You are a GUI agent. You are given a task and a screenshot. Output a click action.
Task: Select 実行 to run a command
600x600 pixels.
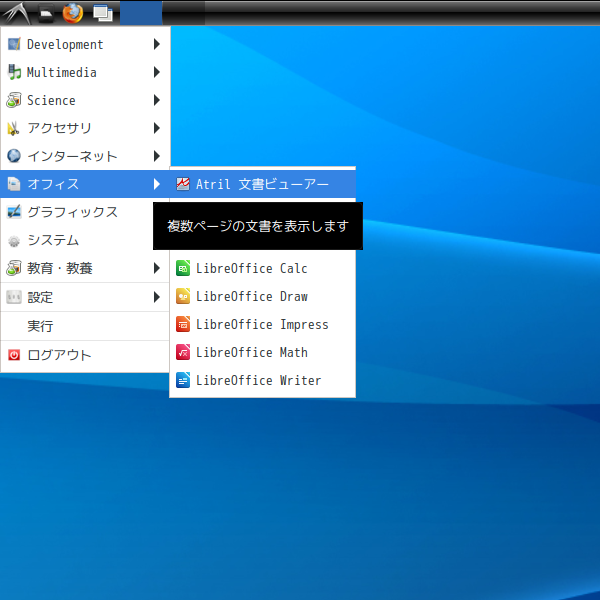click(85, 326)
